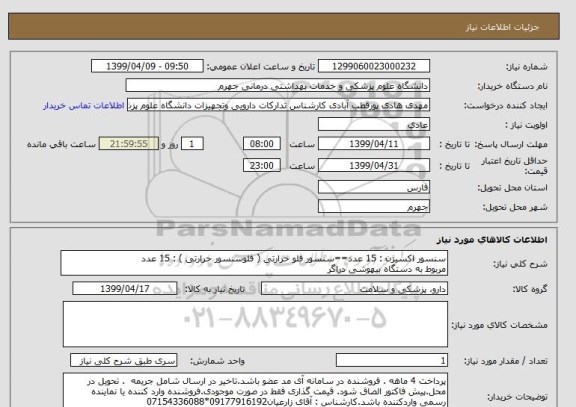This screenshot has height=407, width=576.
Task: Click the شماره نیاز field 1299060023000232
Action: pos(374,66)
